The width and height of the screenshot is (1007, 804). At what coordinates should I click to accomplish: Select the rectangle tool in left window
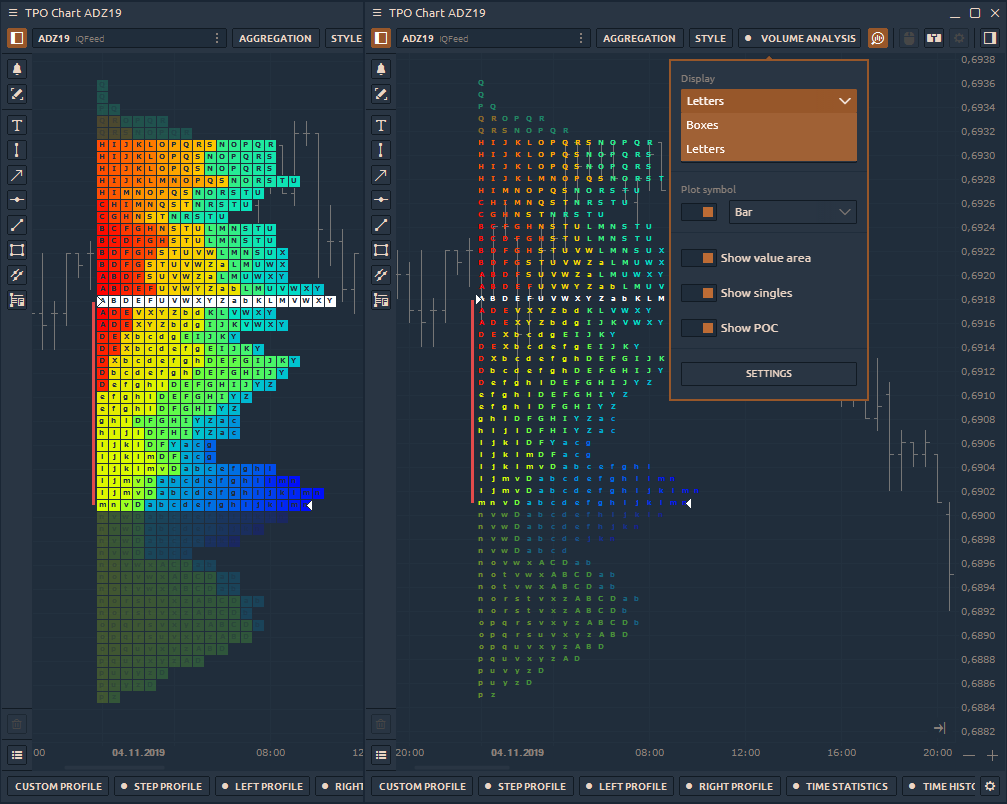[17, 250]
